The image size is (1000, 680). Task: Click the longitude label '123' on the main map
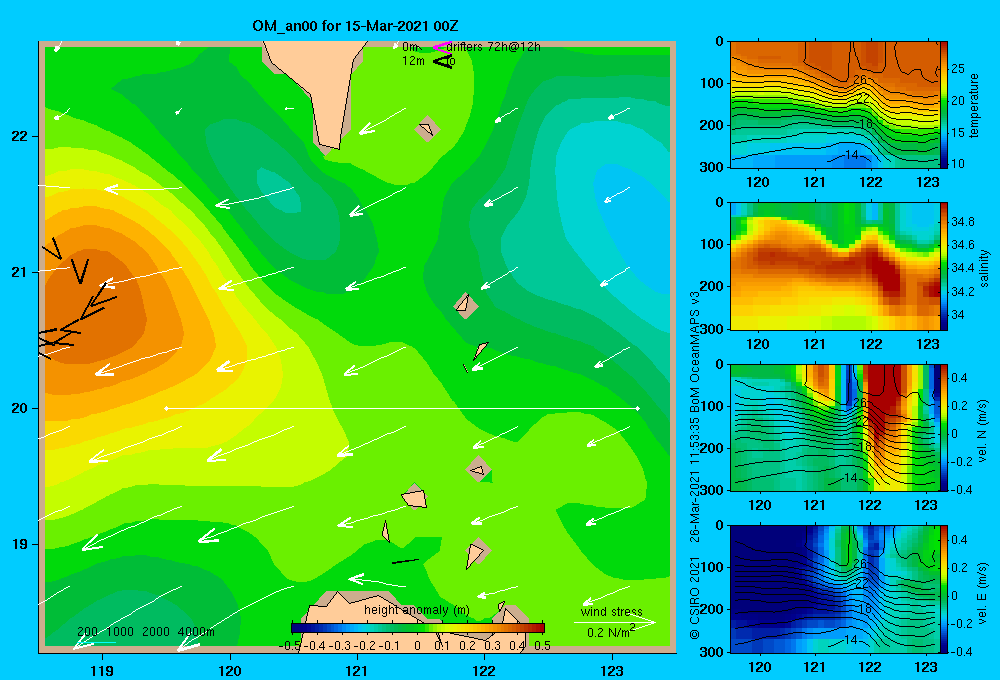[x=612, y=670]
